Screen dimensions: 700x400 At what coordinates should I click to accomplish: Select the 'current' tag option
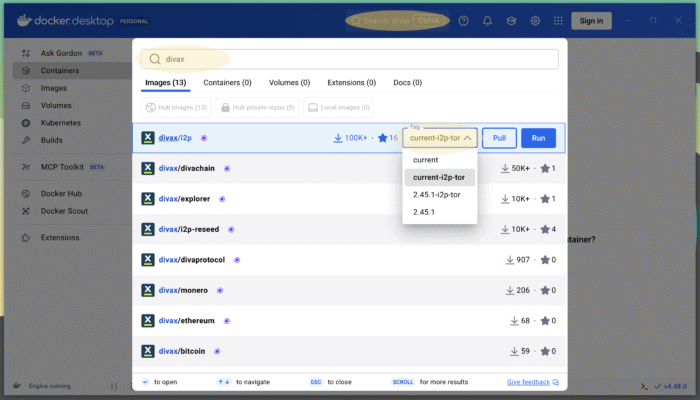point(426,160)
